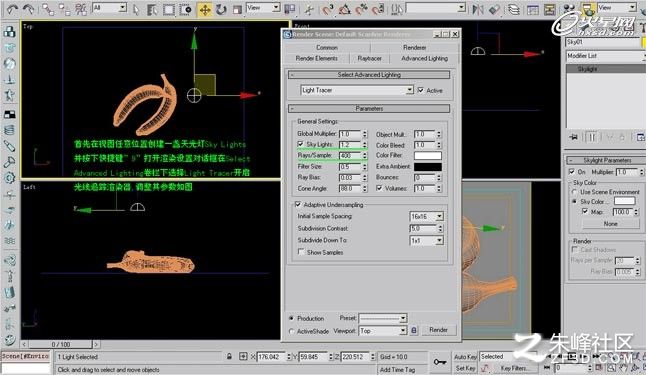Image resolution: width=646 pixels, height=375 pixels.
Task: Open the Schematic View icon
Action: tap(549, 9)
